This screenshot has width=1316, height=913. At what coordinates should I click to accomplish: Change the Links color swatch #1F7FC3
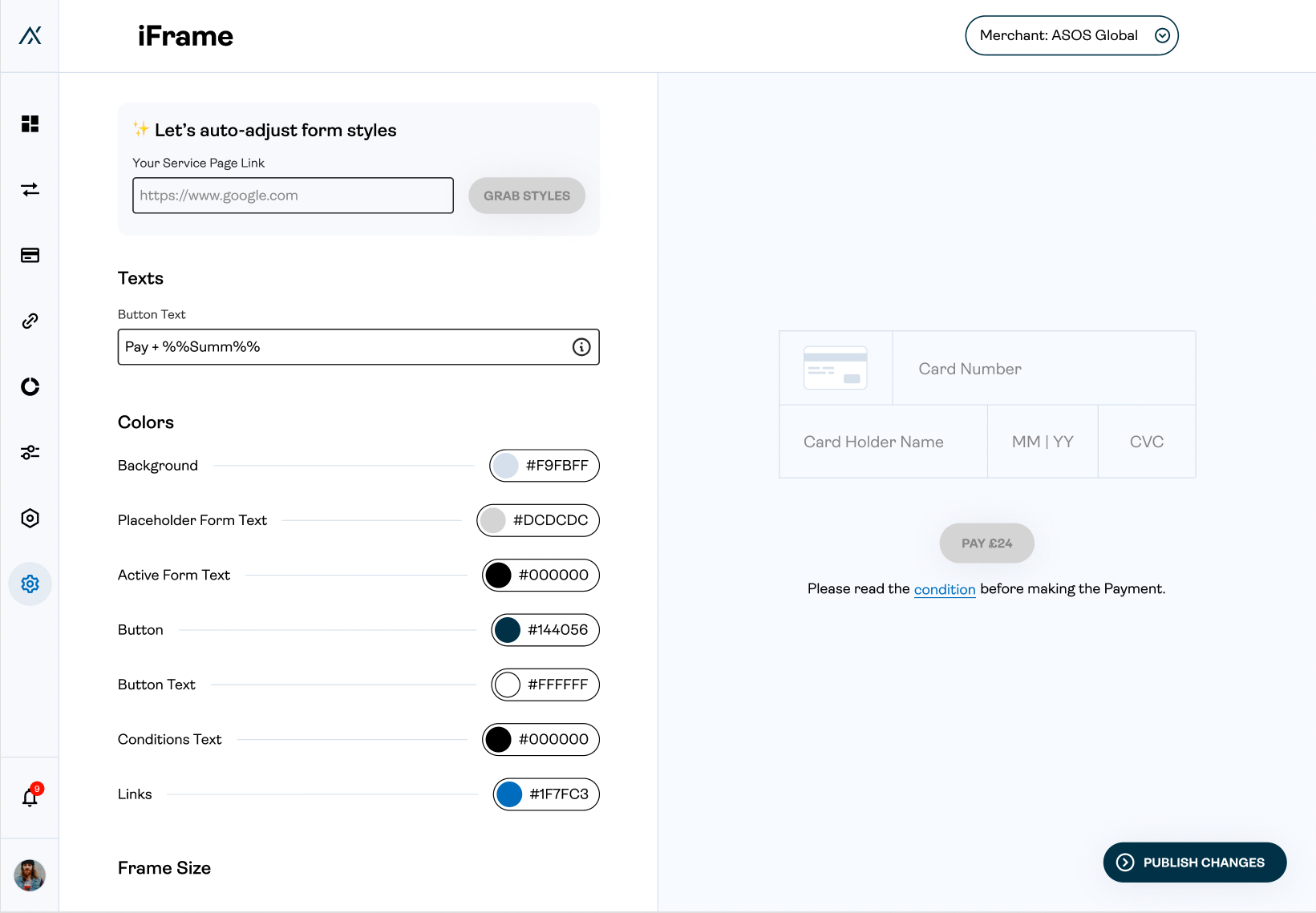click(x=509, y=794)
